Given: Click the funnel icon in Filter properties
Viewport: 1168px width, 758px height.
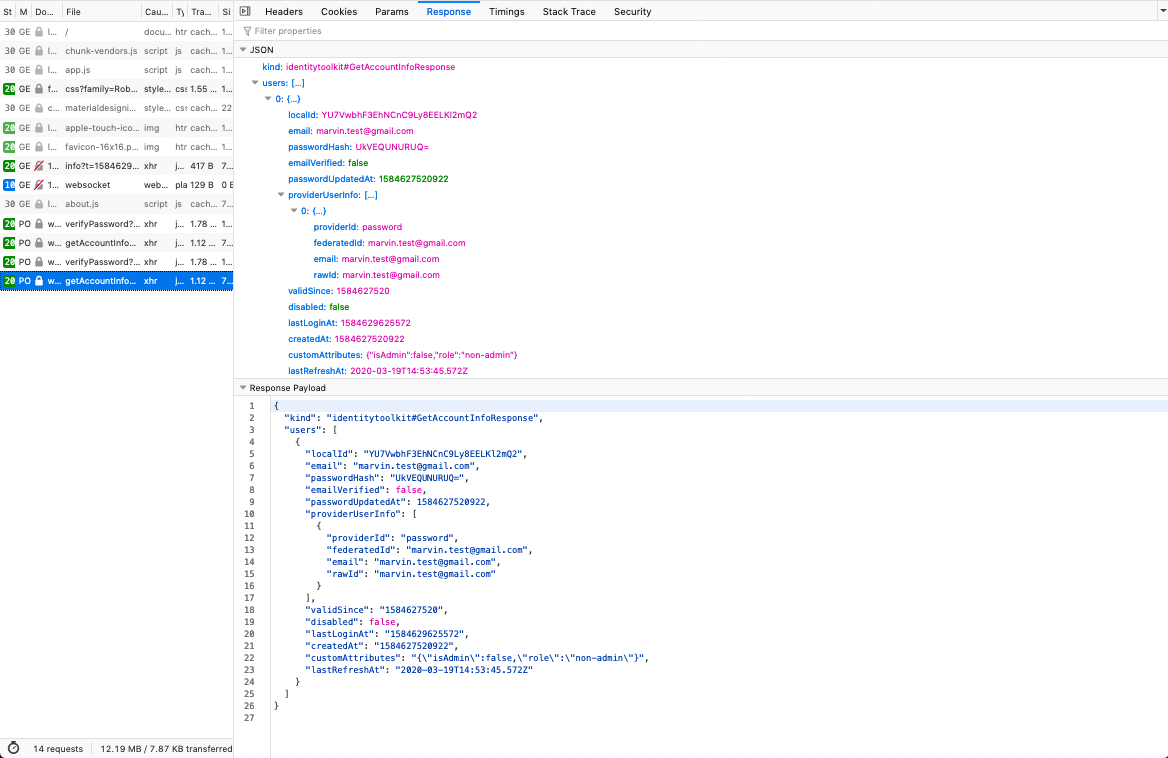Looking at the screenshot, I should [247, 31].
